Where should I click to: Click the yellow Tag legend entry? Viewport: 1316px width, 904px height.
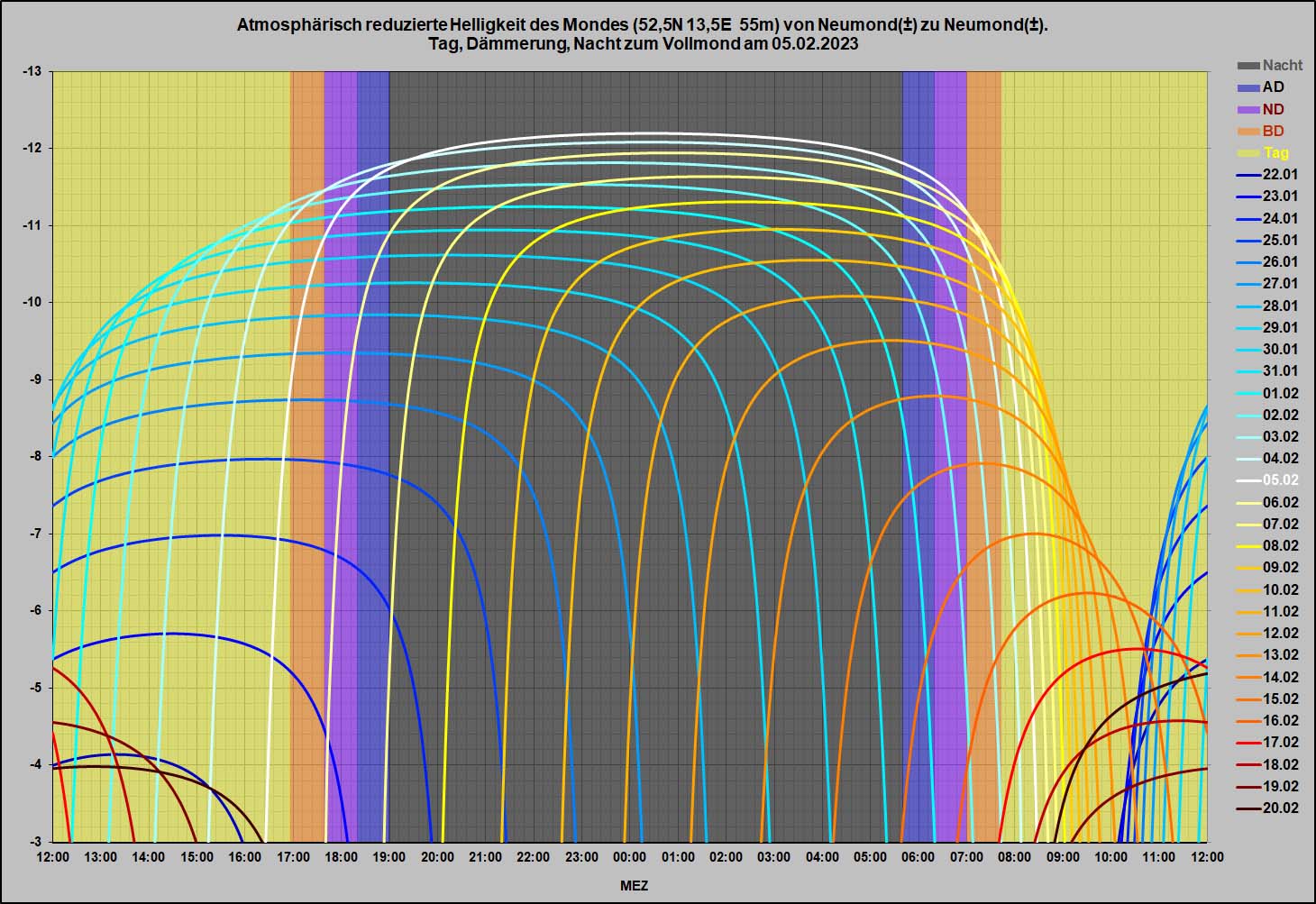click(x=1275, y=153)
